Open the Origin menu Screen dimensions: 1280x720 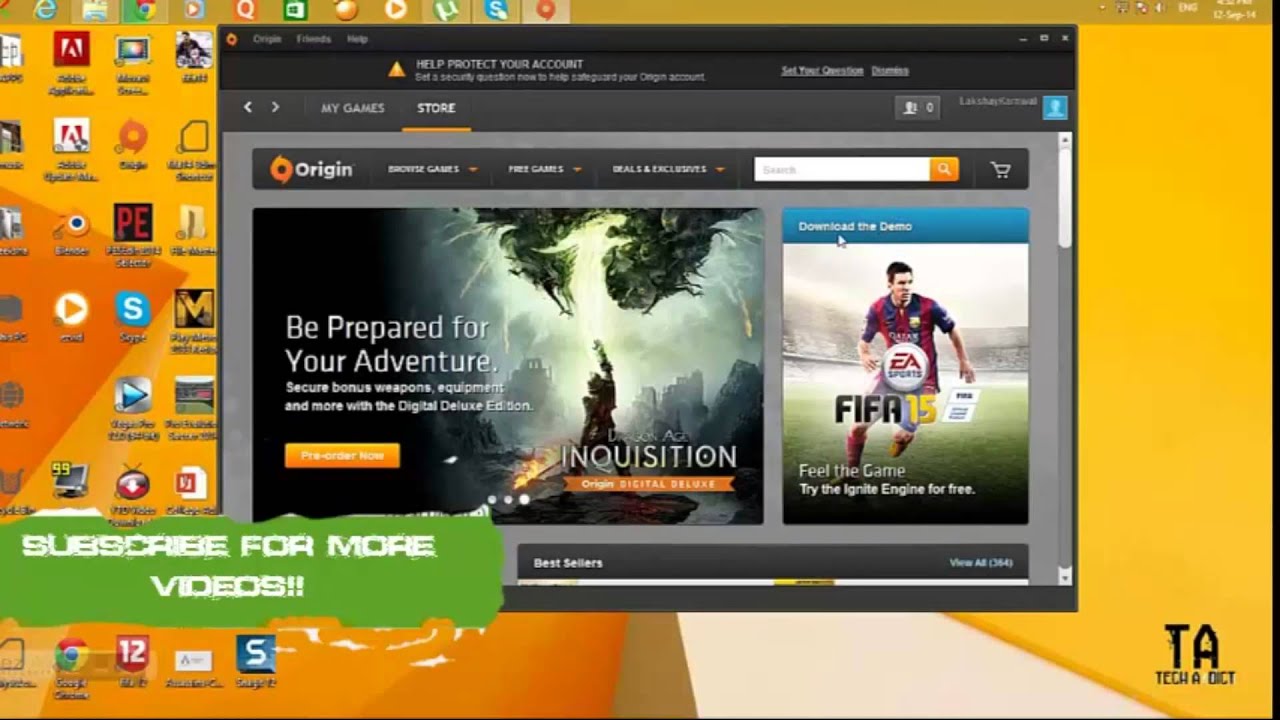(x=267, y=39)
